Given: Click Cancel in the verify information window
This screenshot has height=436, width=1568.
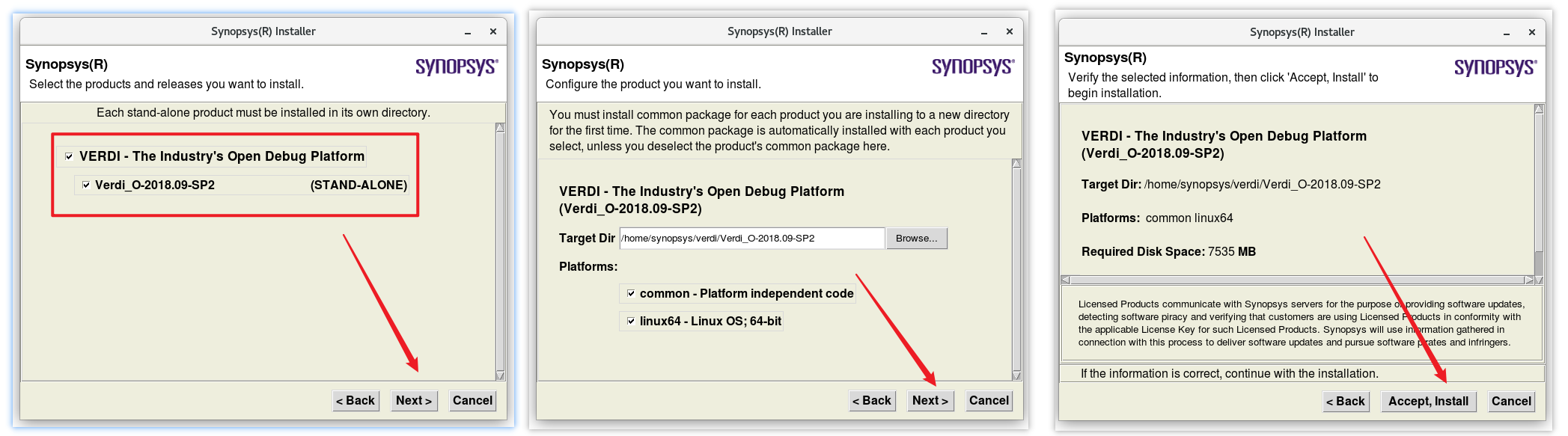Looking at the screenshot, I should (x=1511, y=402).
